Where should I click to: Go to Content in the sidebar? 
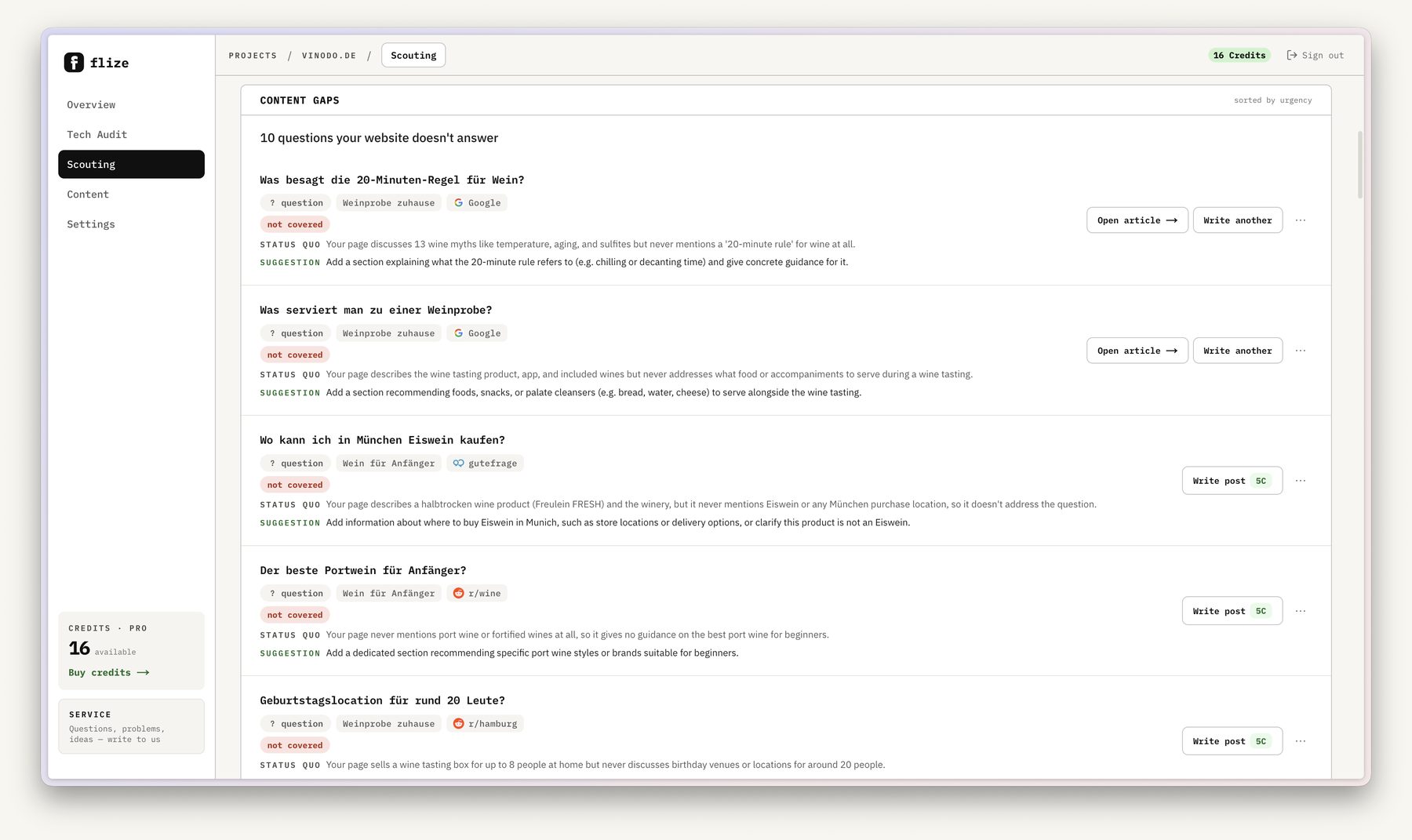pos(131,194)
